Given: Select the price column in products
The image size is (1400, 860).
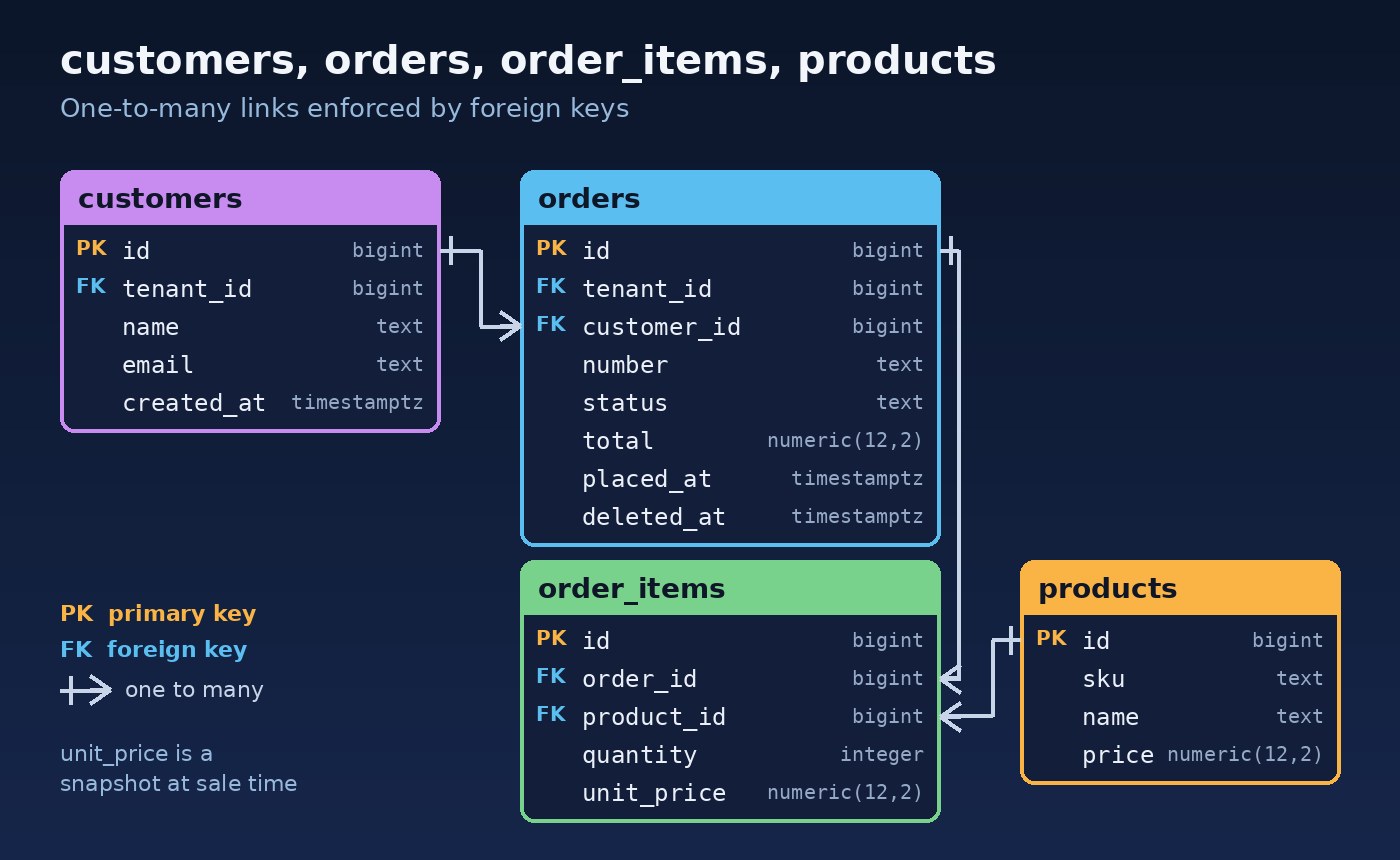Looking at the screenshot, I should (x=1180, y=754).
